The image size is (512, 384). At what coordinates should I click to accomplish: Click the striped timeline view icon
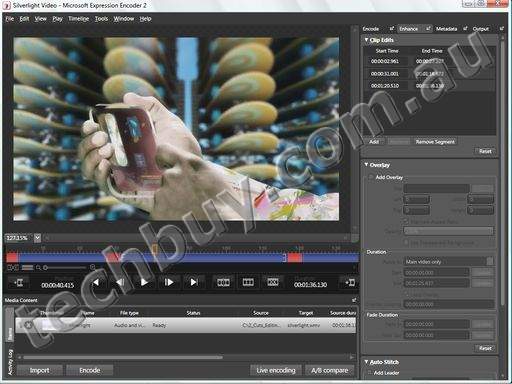point(27,267)
